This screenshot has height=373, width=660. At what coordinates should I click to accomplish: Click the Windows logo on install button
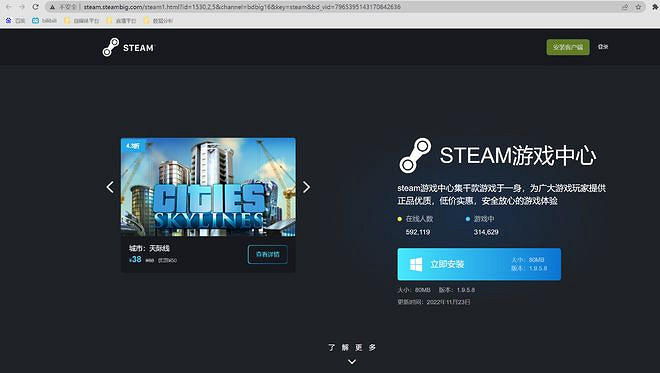[x=416, y=264]
